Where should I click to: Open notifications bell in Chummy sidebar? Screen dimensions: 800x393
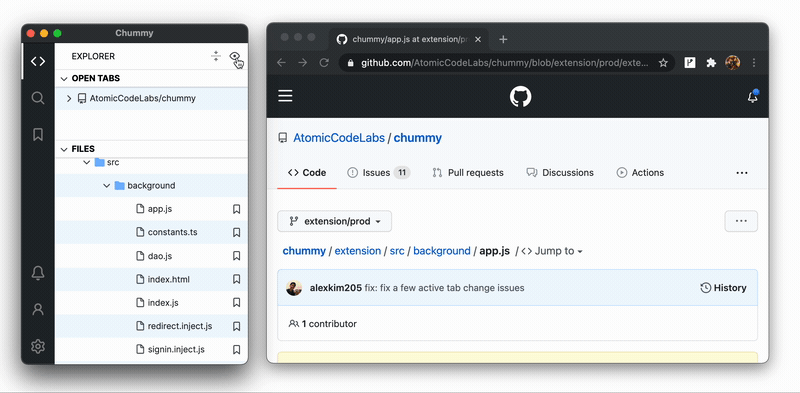[38, 273]
